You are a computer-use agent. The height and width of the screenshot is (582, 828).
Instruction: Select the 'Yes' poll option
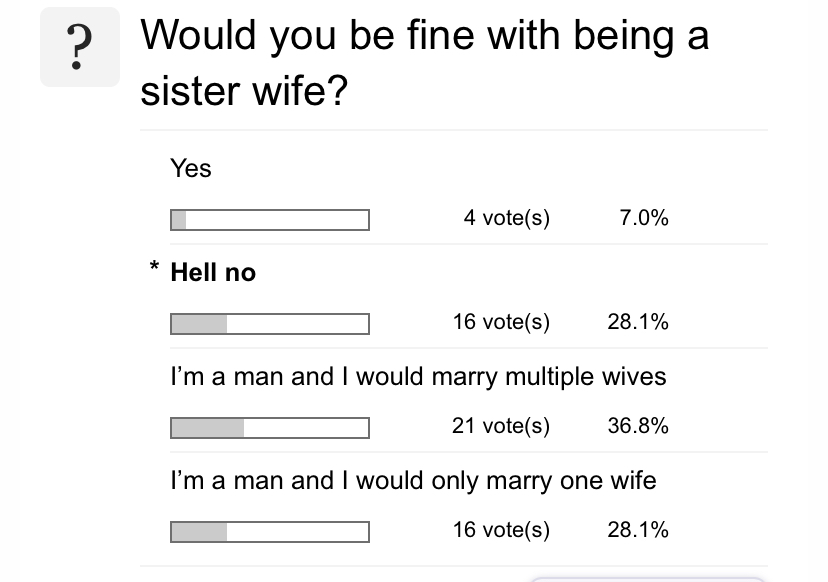pyautogui.click(x=191, y=168)
